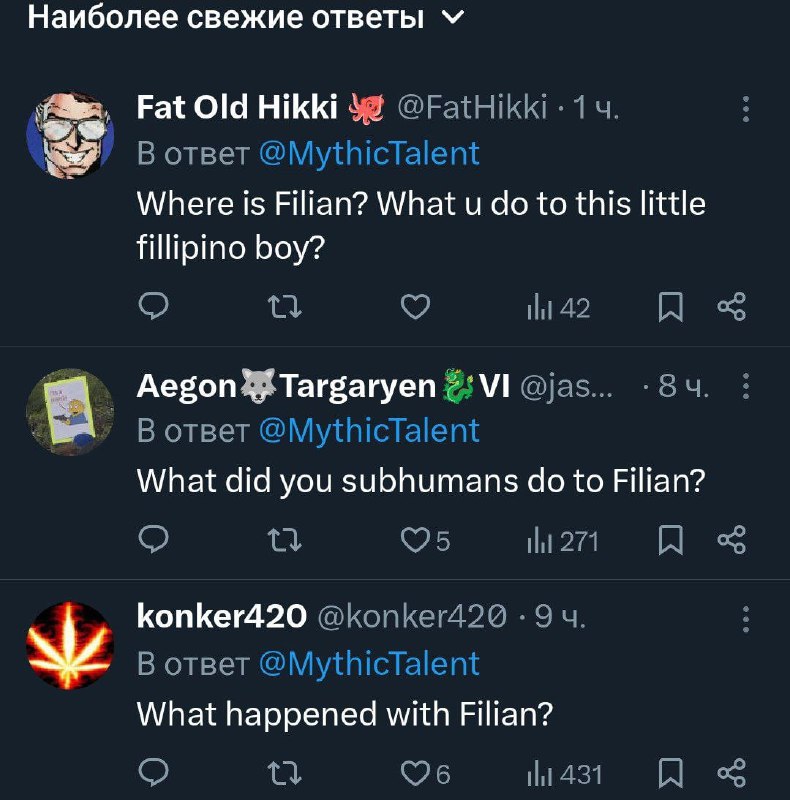
Task: Open Fat Old Hikki's profile avatar
Action: (70, 136)
